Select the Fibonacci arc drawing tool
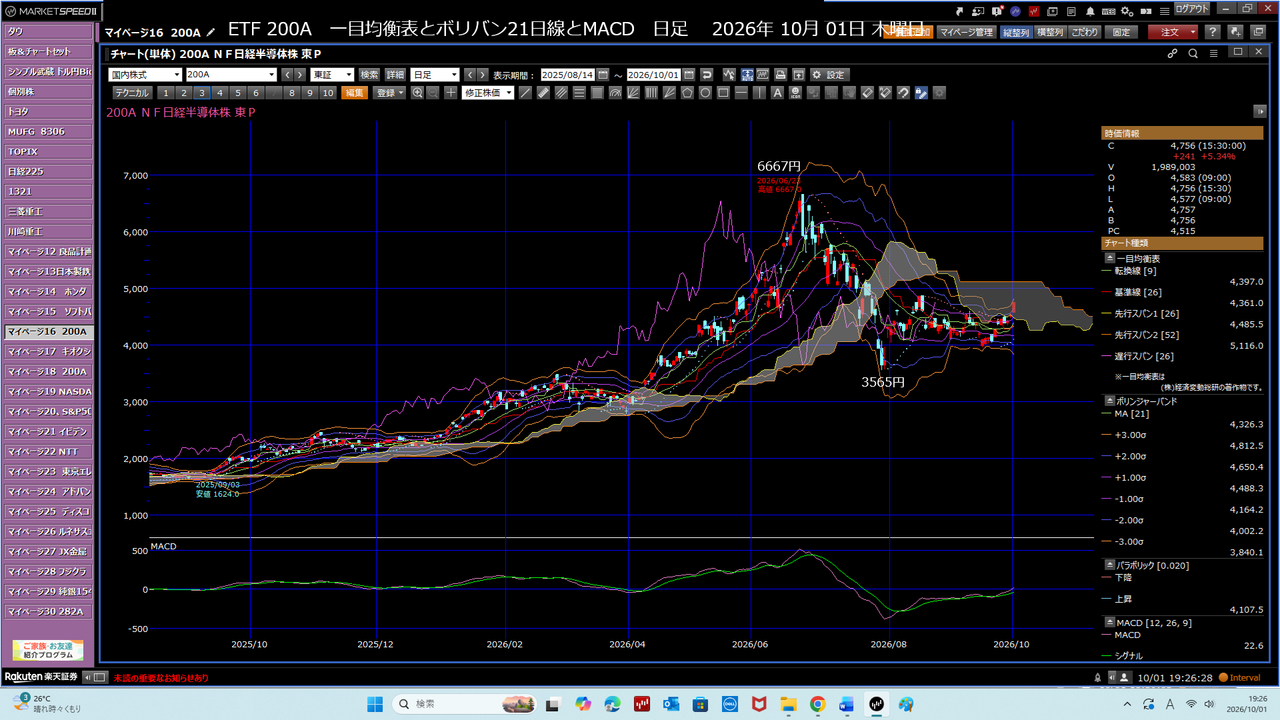This screenshot has width=1280, height=720. point(615,93)
